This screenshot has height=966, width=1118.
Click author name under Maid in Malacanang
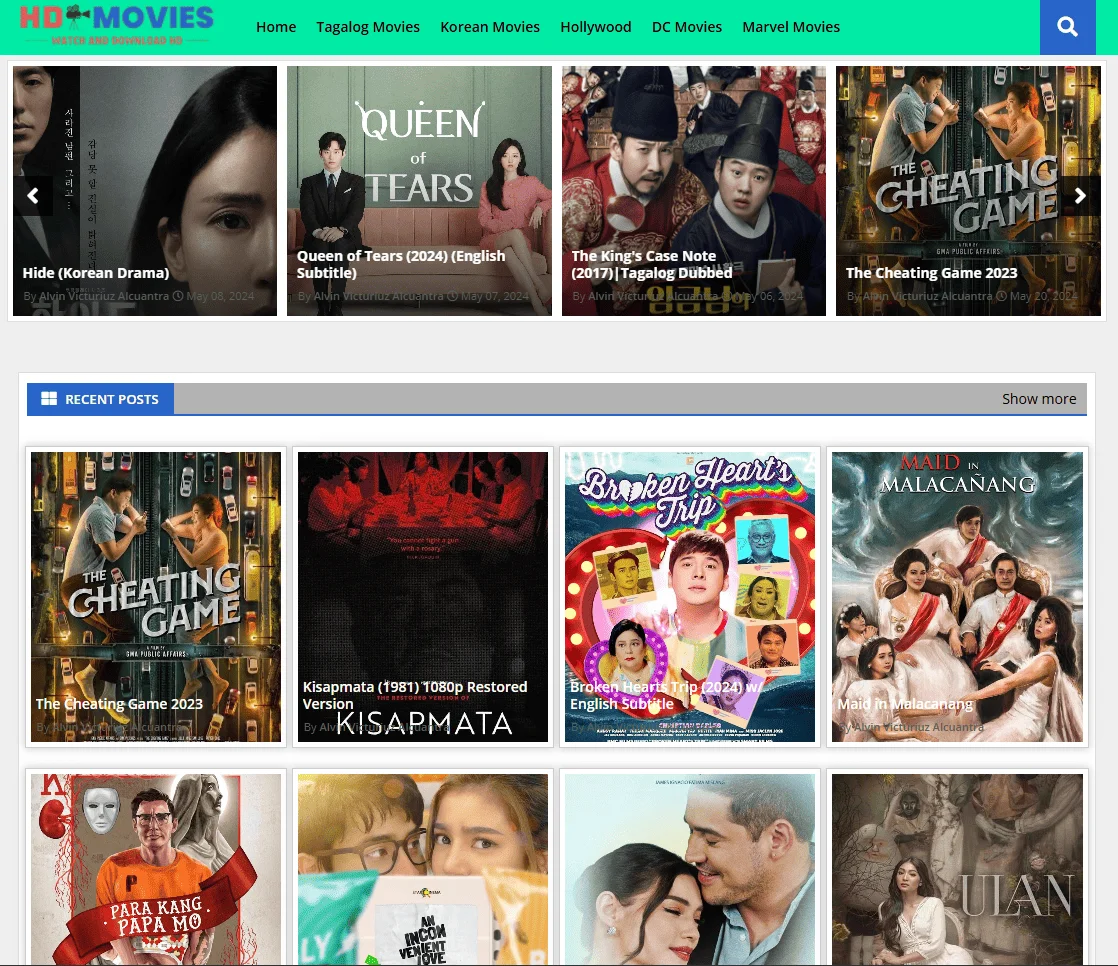tap(918, 727)
